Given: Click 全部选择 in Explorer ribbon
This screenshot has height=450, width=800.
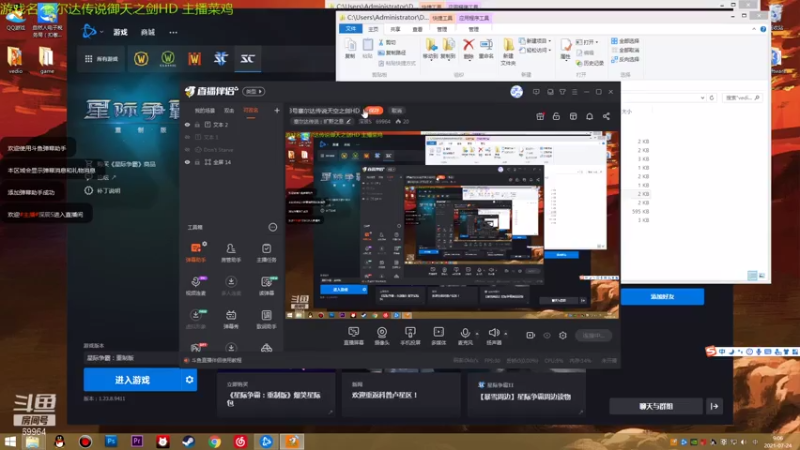Looking at the screenshot, I should 626,41.
